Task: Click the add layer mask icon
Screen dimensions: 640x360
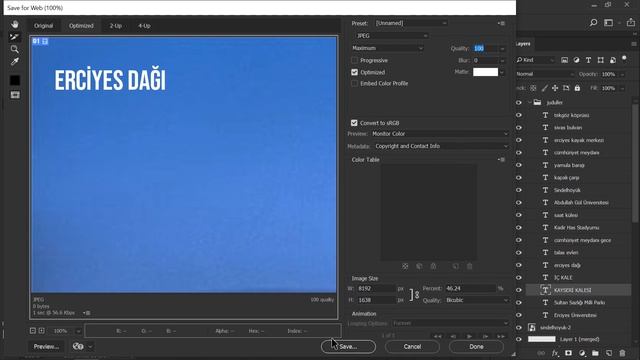Action: tap(568, 353)
